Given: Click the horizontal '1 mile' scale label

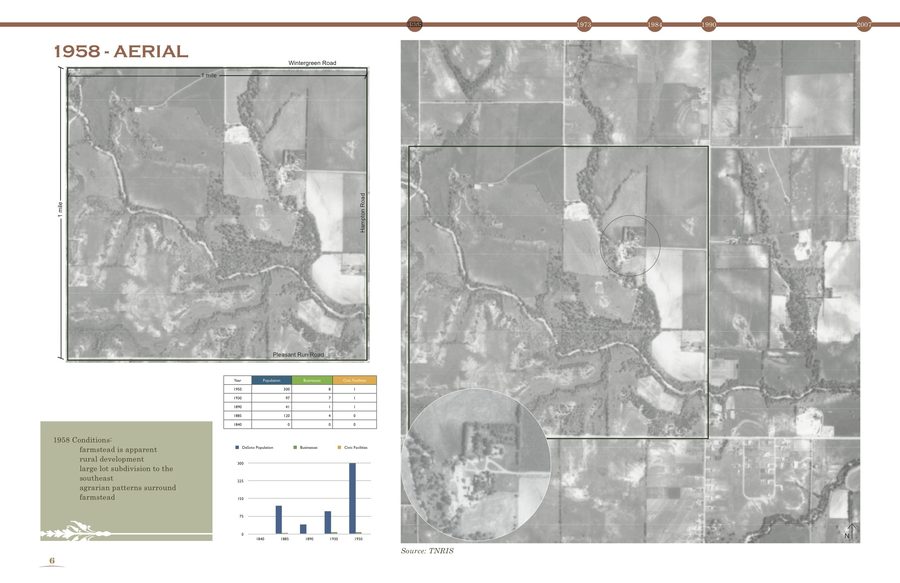Looking at the screenshot, I should pos(209,75).
